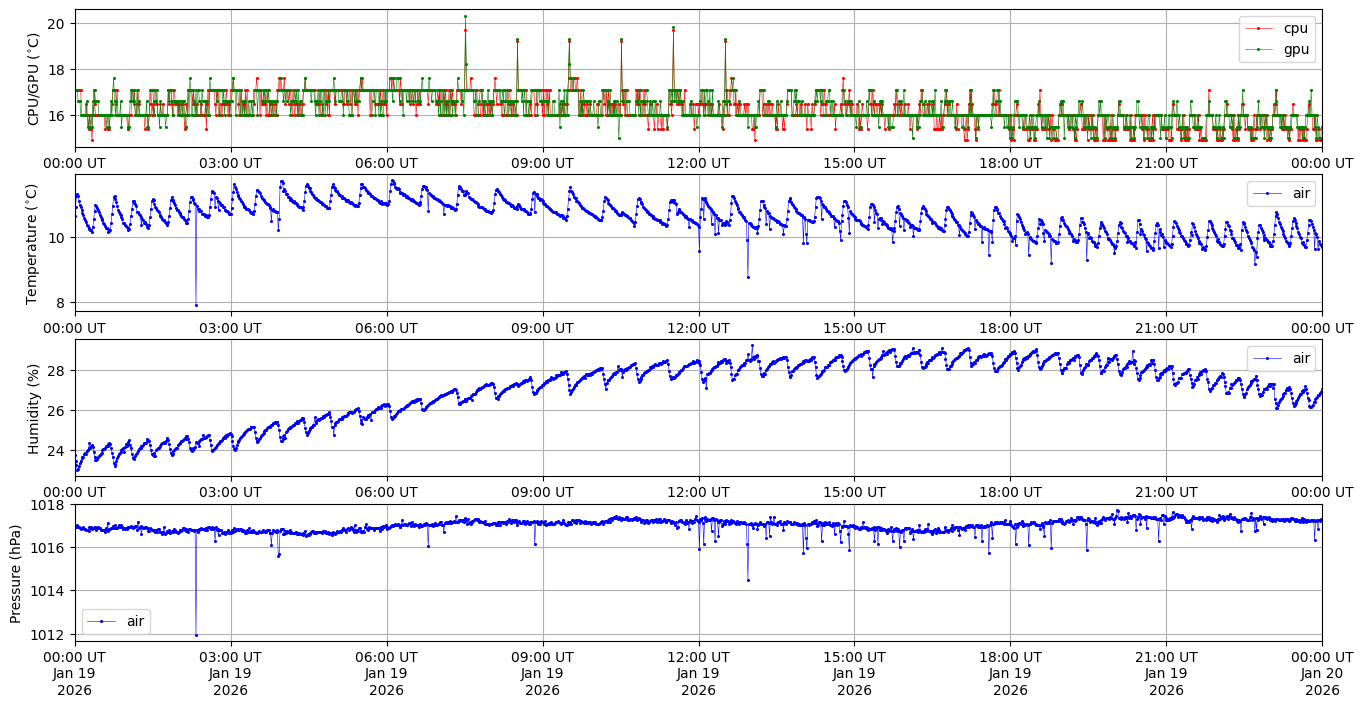Click the highest humidity point near 13:00 UT
The image size is (1363, 707).
[752, 346]
